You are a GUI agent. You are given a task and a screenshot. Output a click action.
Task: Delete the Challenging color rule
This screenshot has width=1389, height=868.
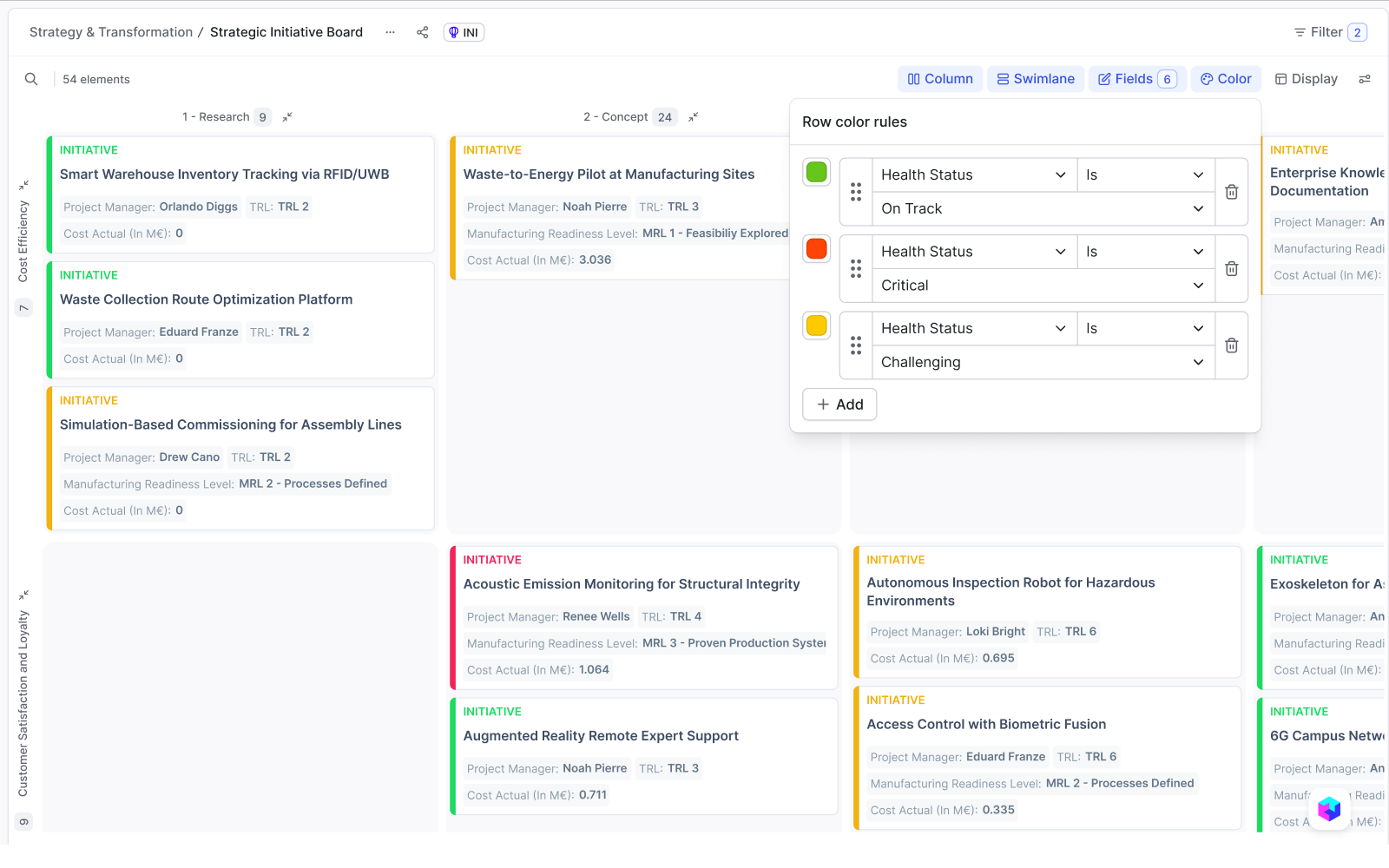pyautogui.click(x=1231, y=345)
